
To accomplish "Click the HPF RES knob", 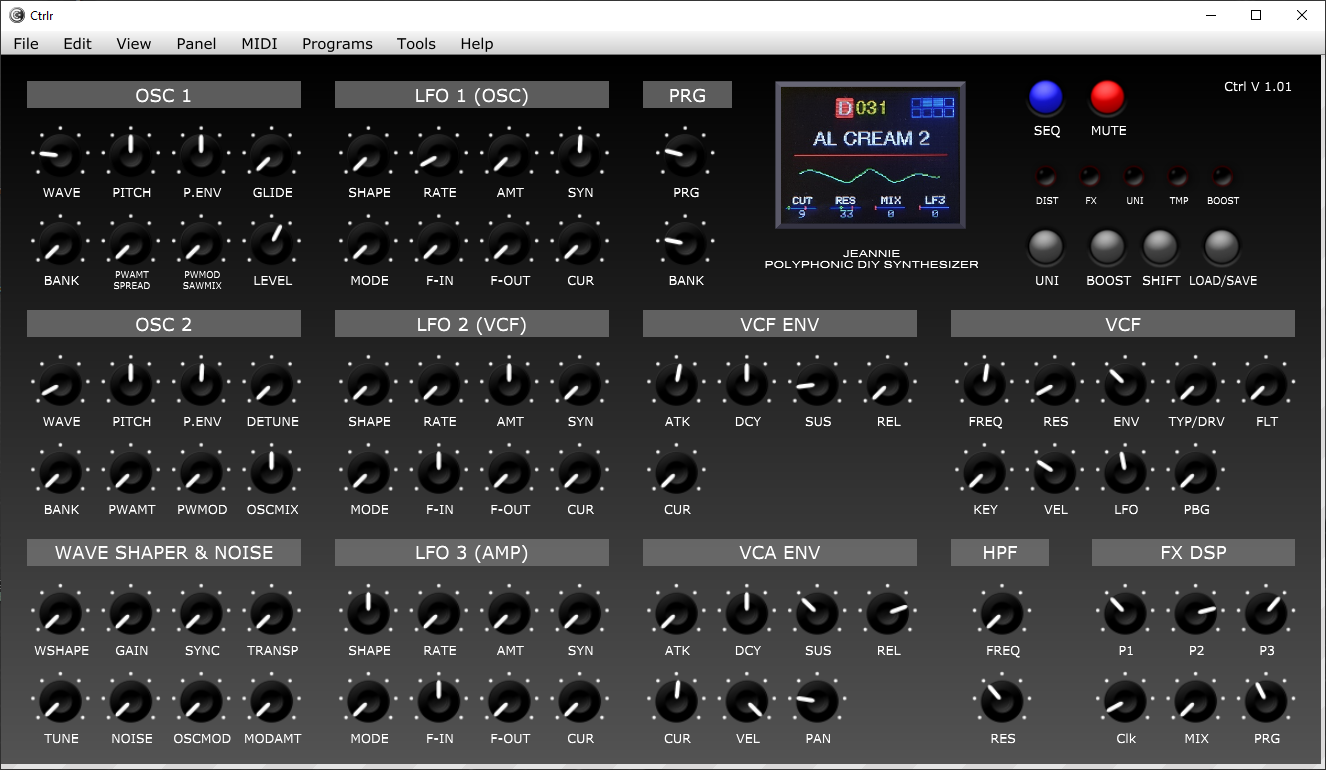I will tap(1002, 702).
